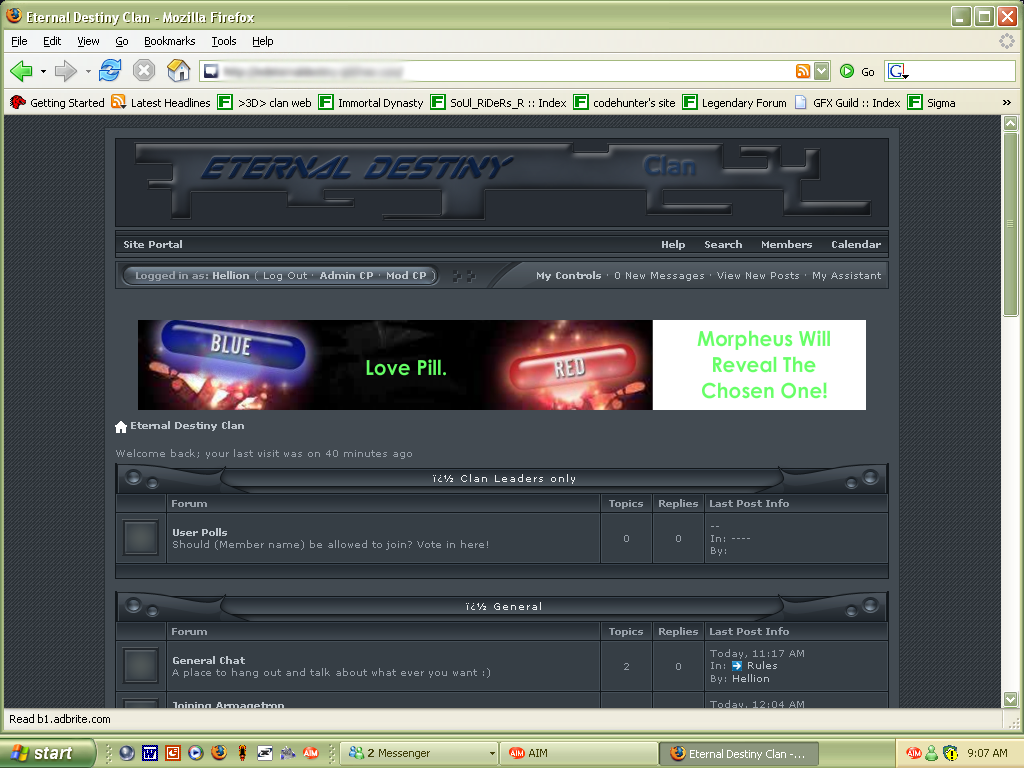Open the View menu
The width and height of the screenshot is (1024, 768).
tap(88, 41)
